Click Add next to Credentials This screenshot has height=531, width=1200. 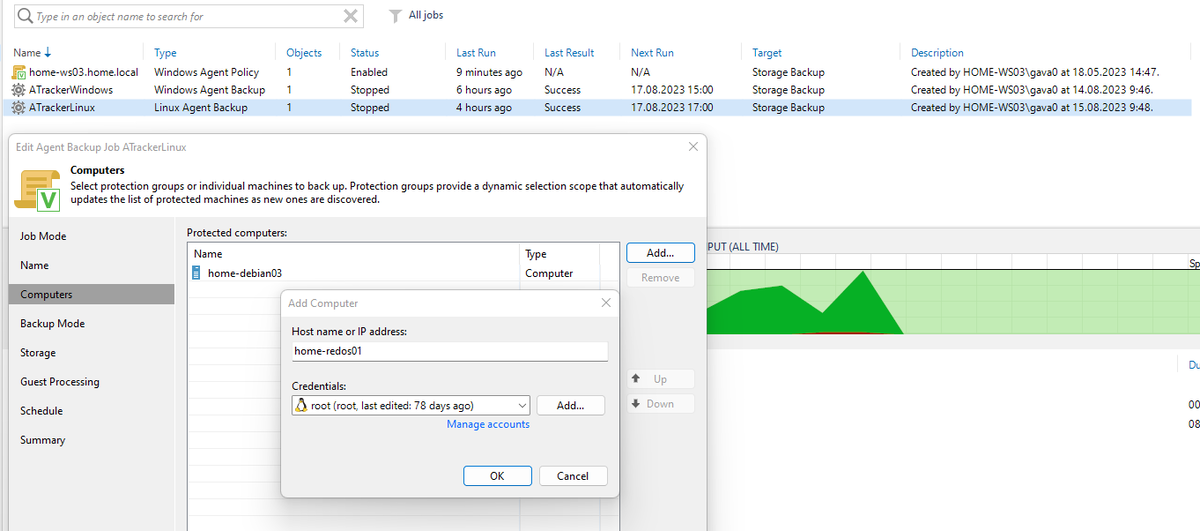[570, 405]
